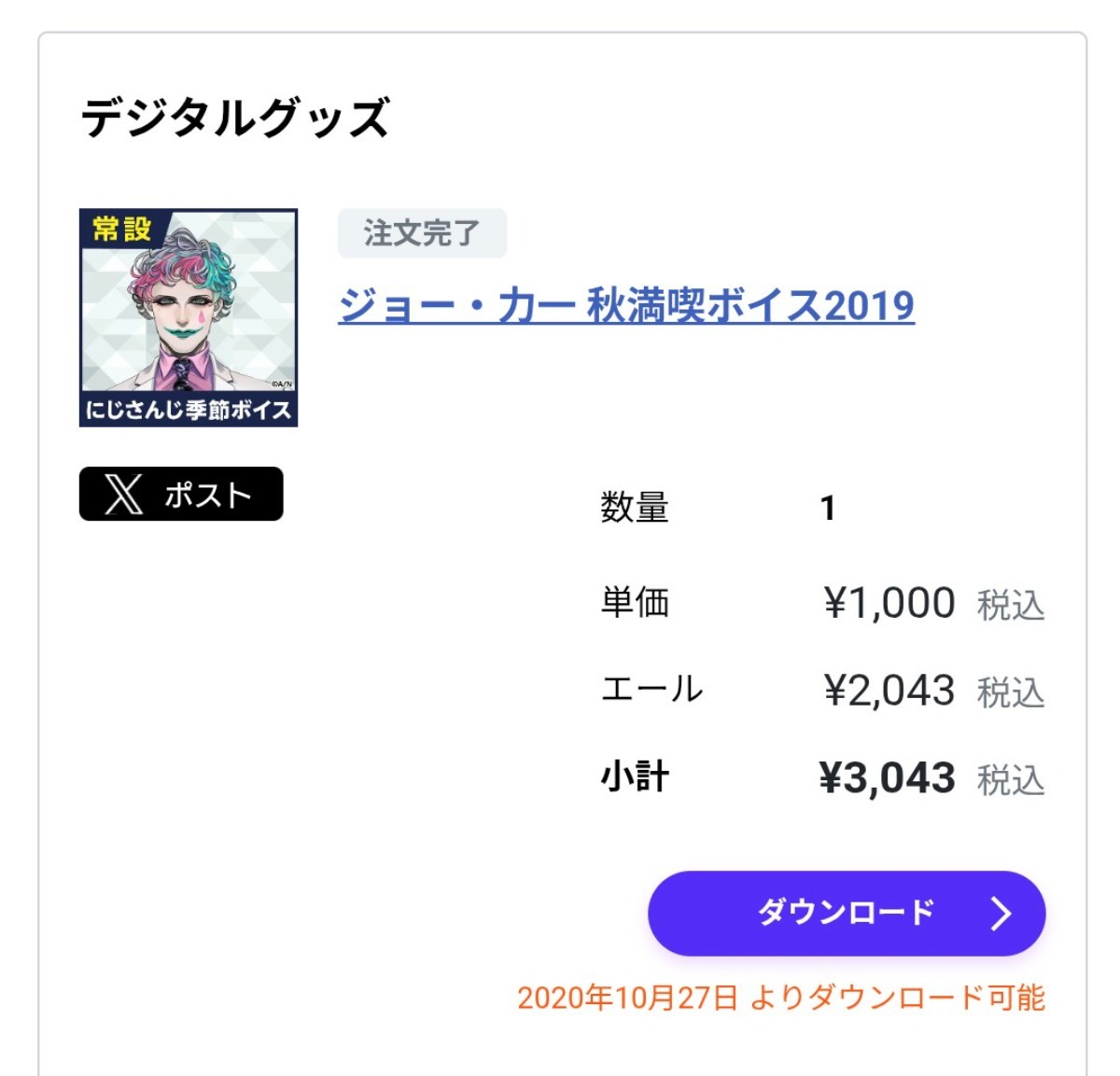
Task: Click the にじさんじ季節ボイス caption on the thumbnail
Action: (x=189, y=410)
